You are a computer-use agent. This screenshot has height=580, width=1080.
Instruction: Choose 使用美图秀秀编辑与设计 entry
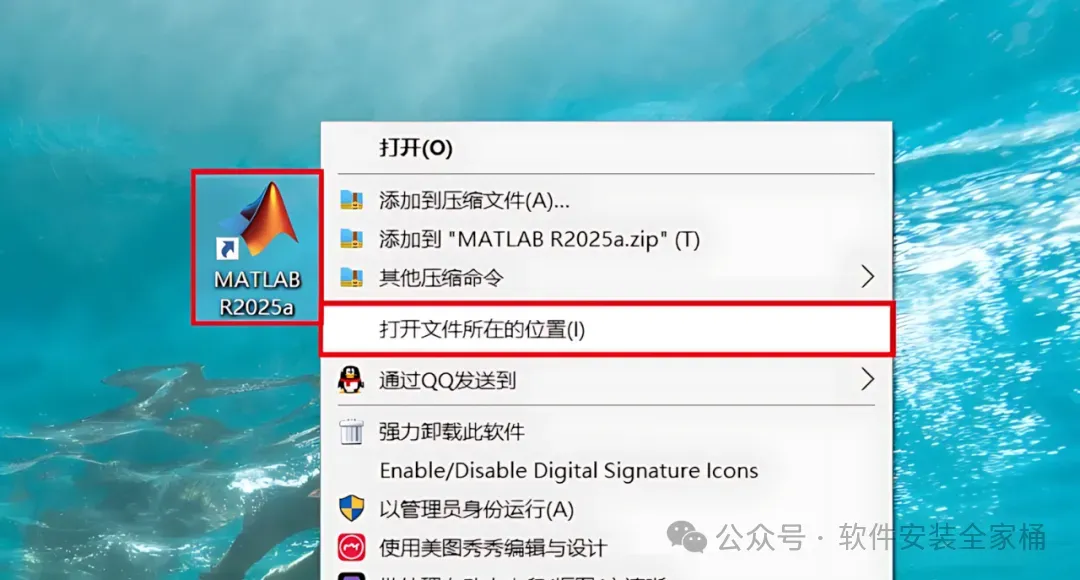point(493,548)
